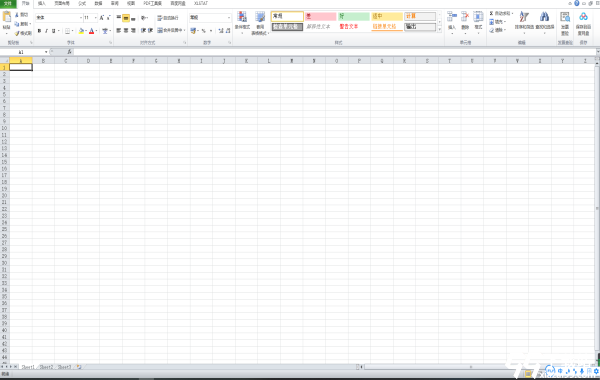
Task: Select the Sheet2 worksheet tab
Action: (x=46, y=367)
